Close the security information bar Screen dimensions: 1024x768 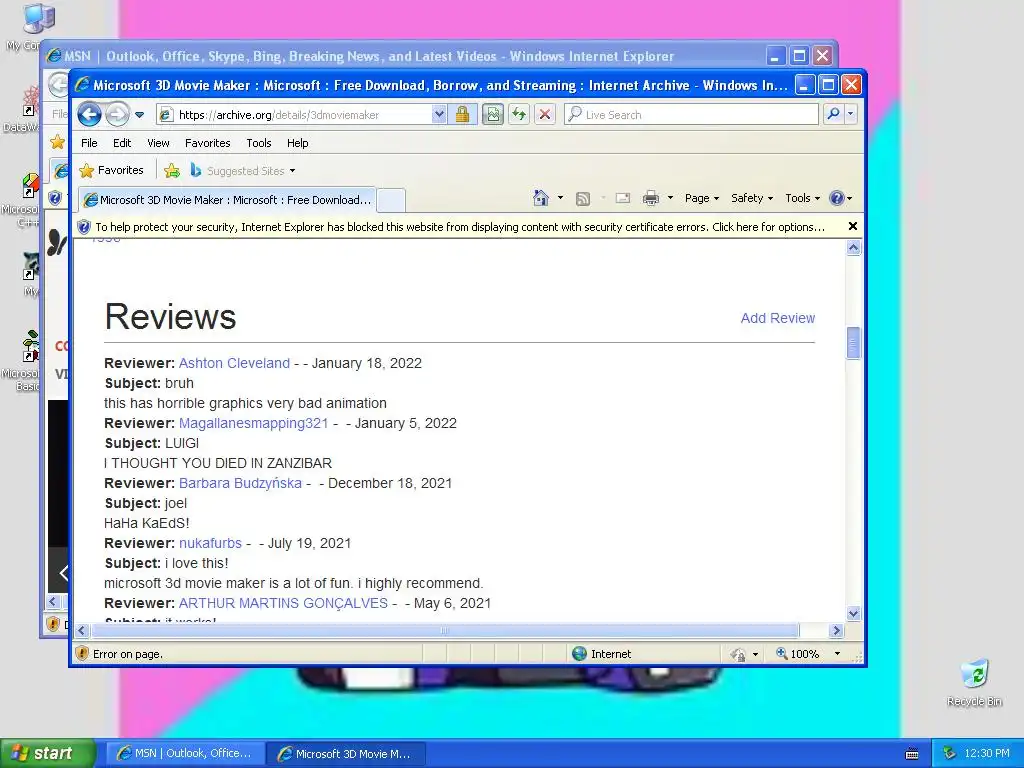point(852,226)
